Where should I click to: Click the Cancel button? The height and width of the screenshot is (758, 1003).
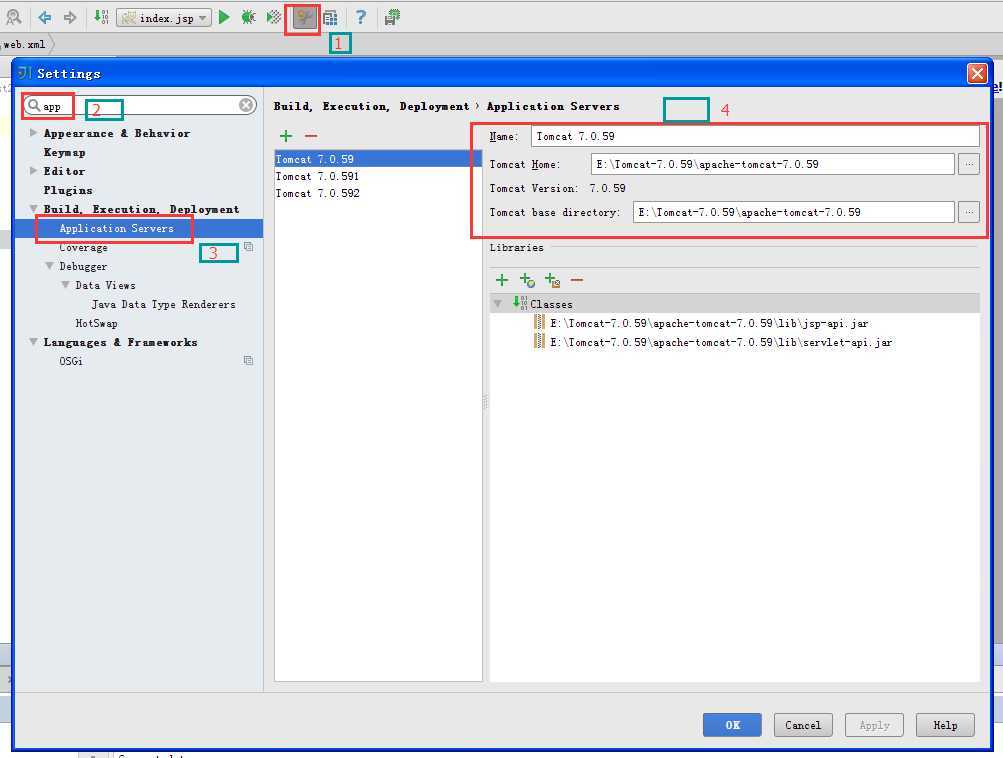(803, 725)
